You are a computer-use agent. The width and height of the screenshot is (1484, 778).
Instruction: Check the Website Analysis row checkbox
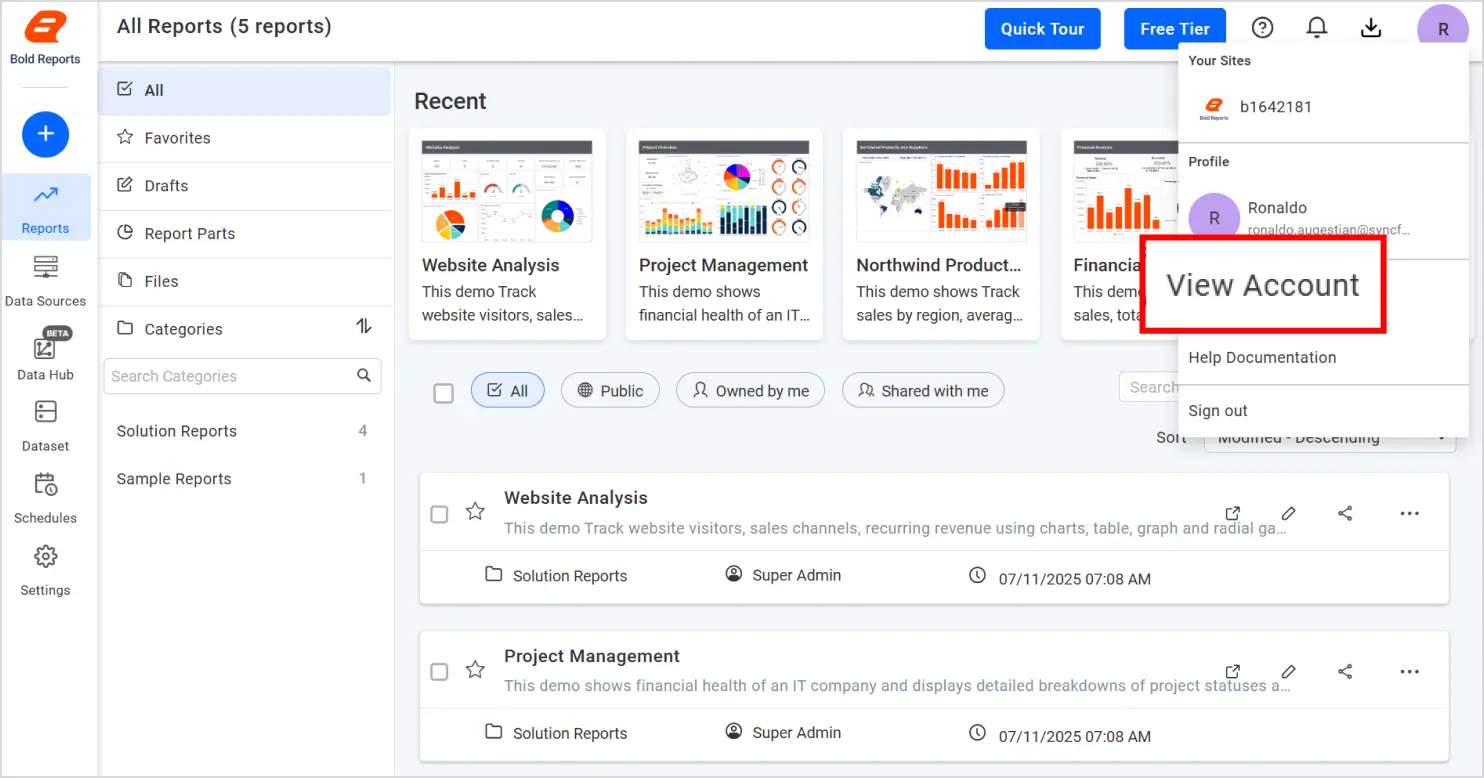439,514
